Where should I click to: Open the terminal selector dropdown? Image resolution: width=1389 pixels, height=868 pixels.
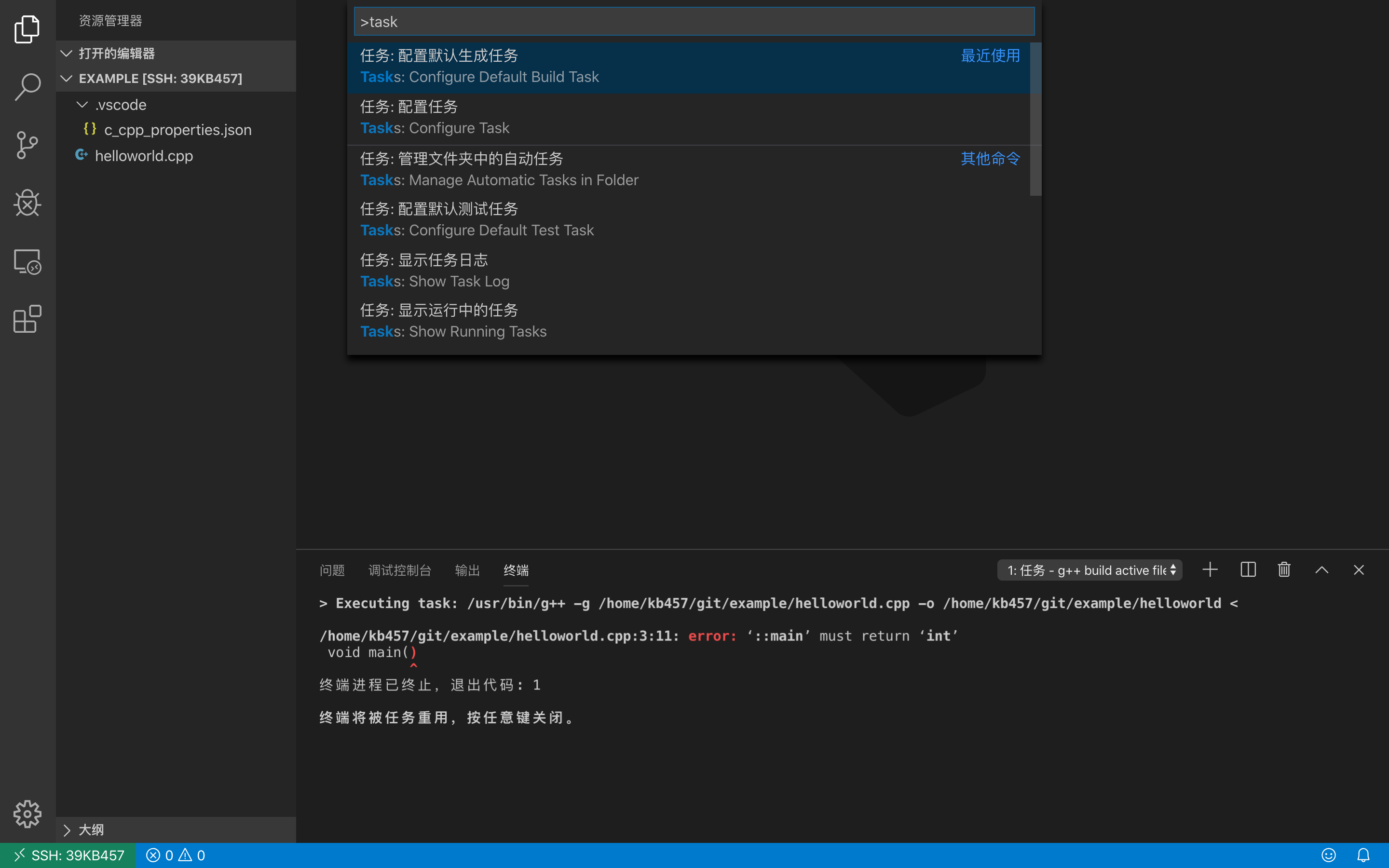[1089, 570]
